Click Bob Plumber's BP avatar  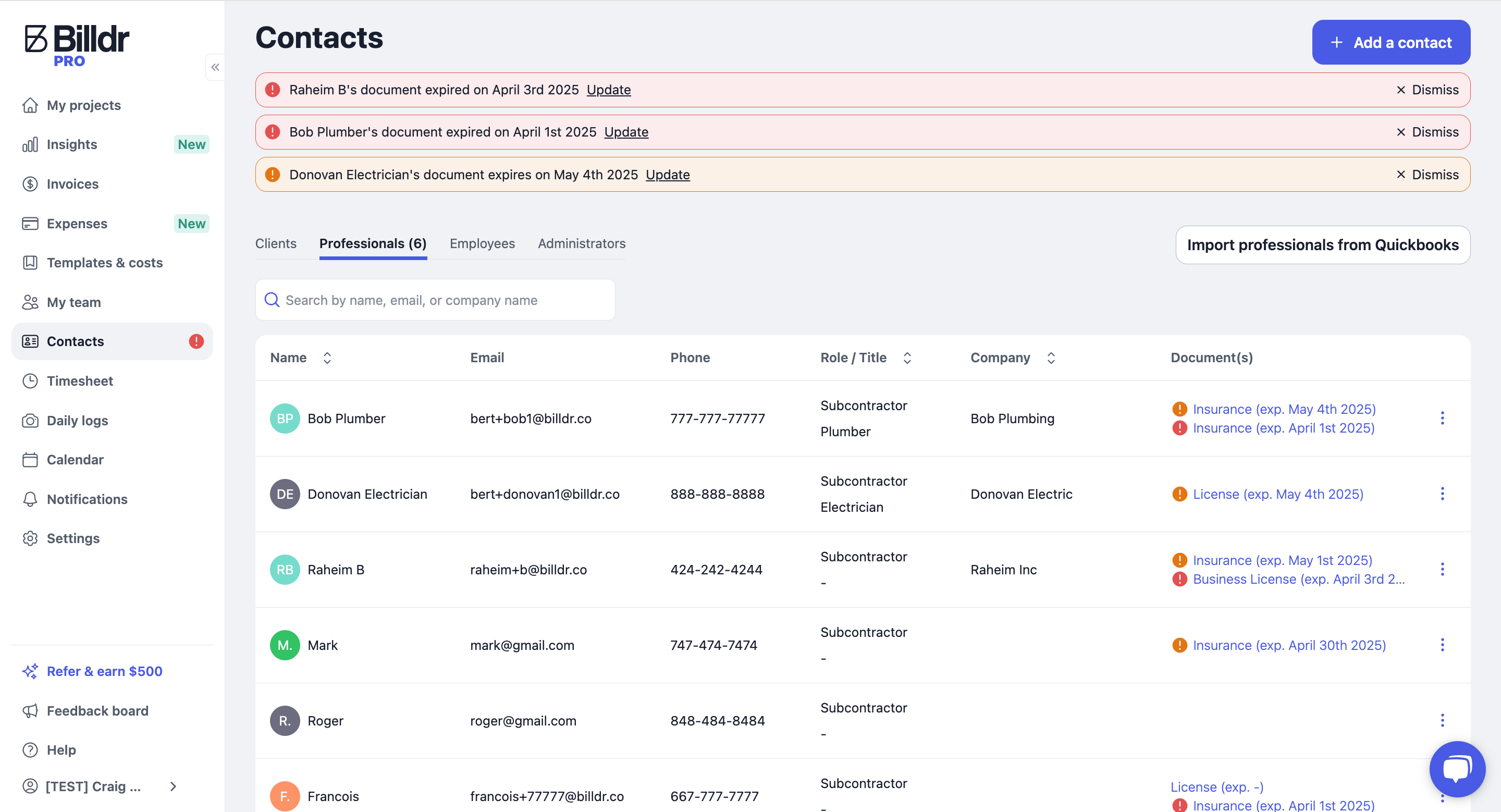[x=285, y=418]
